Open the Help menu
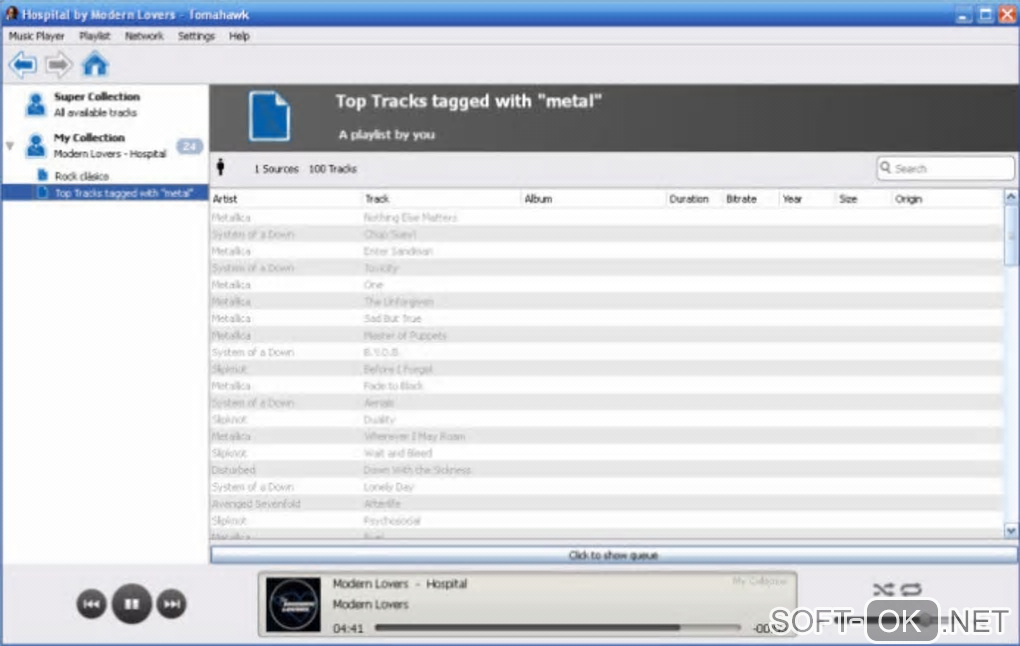This screenshot has height=646, width=1020. [239, 36]
